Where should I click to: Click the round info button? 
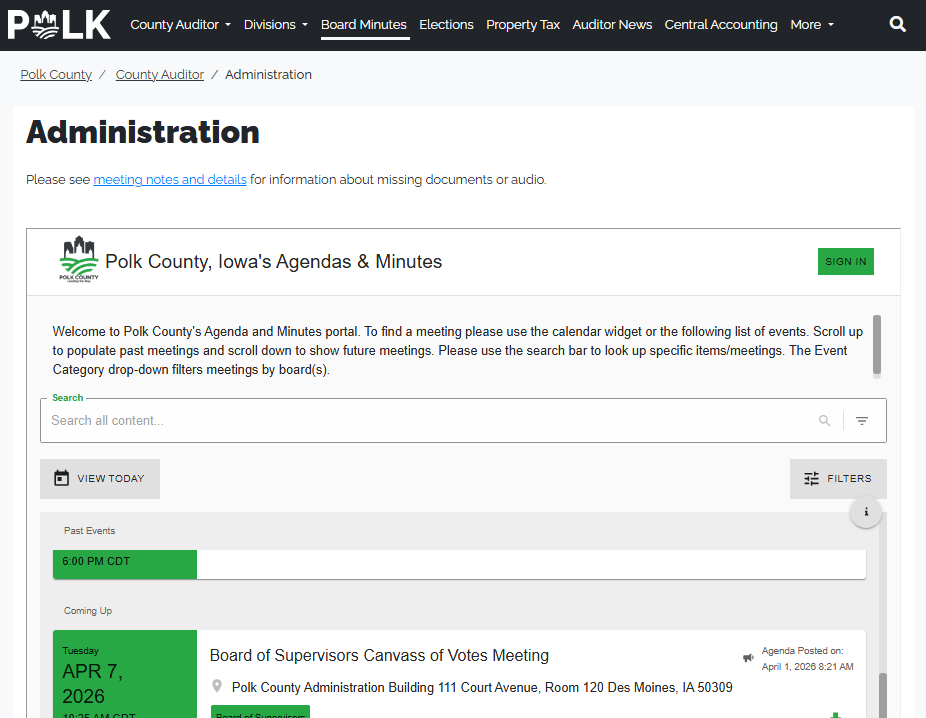[x=866, y=512]
